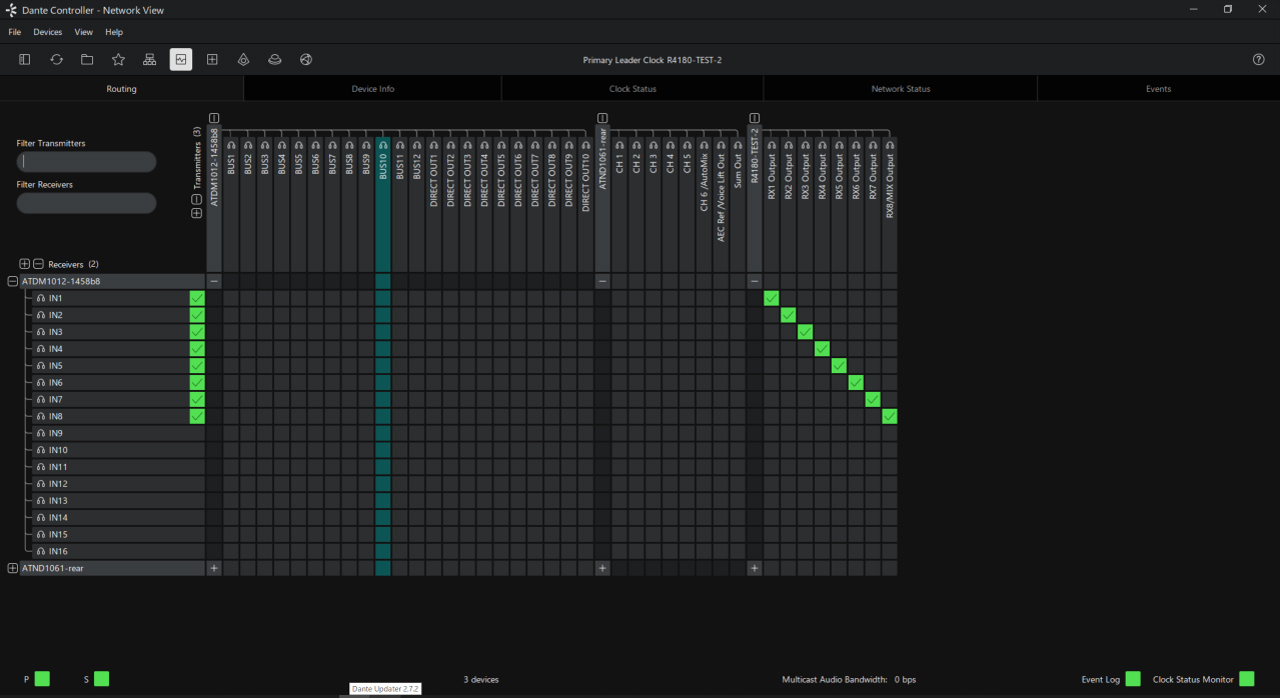1280x698 pixels.
Task: Click the headphone icon above BUS1
Action: pyautogui.click(x=231, y=145)
